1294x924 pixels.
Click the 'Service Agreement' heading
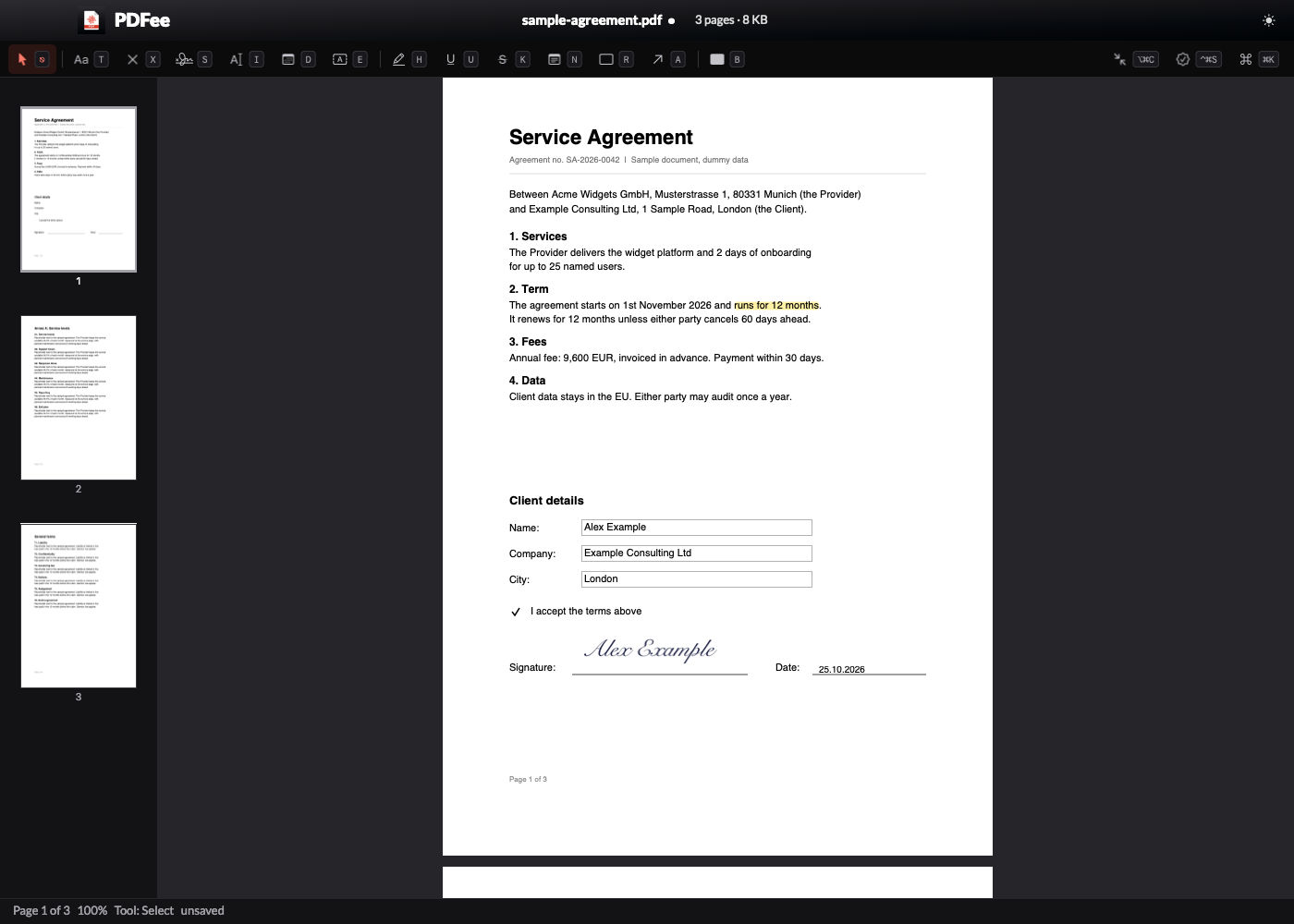coord(601,138)
